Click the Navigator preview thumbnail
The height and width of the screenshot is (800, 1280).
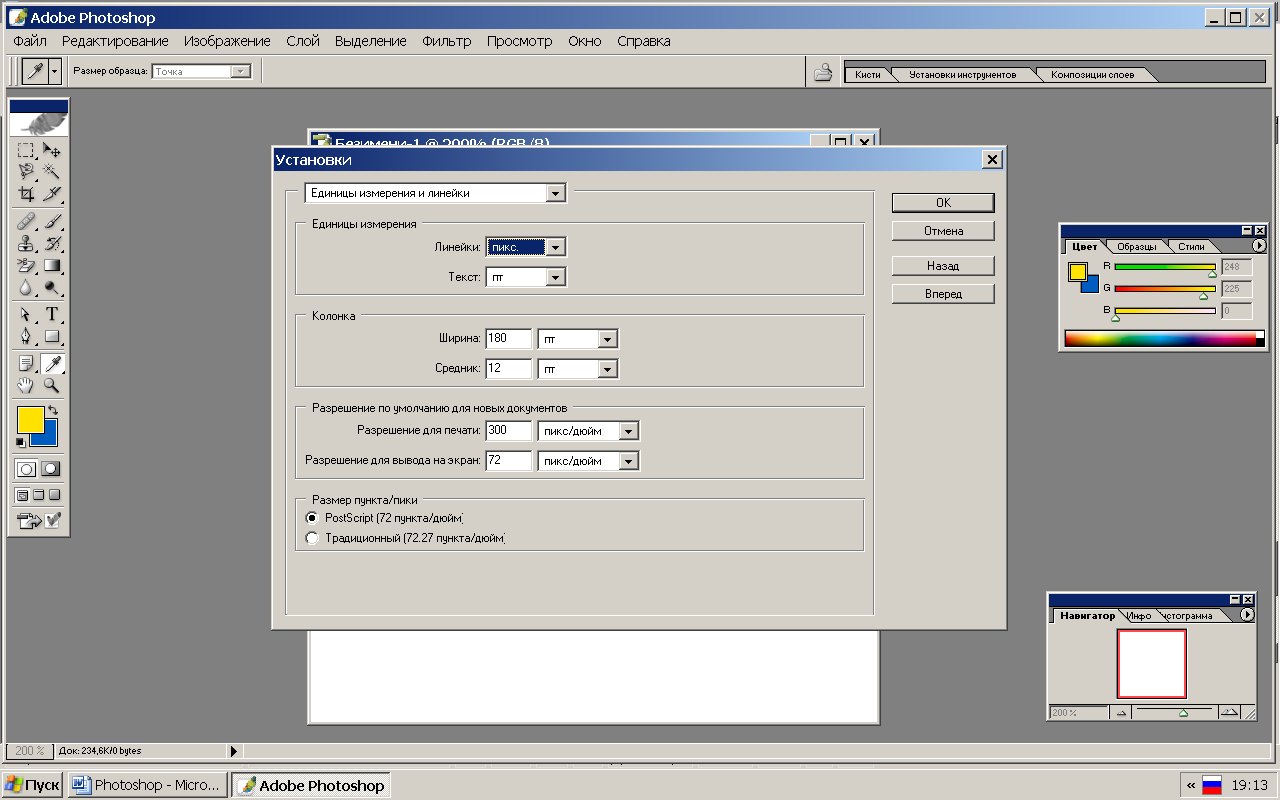click(x=1152, y=663)
